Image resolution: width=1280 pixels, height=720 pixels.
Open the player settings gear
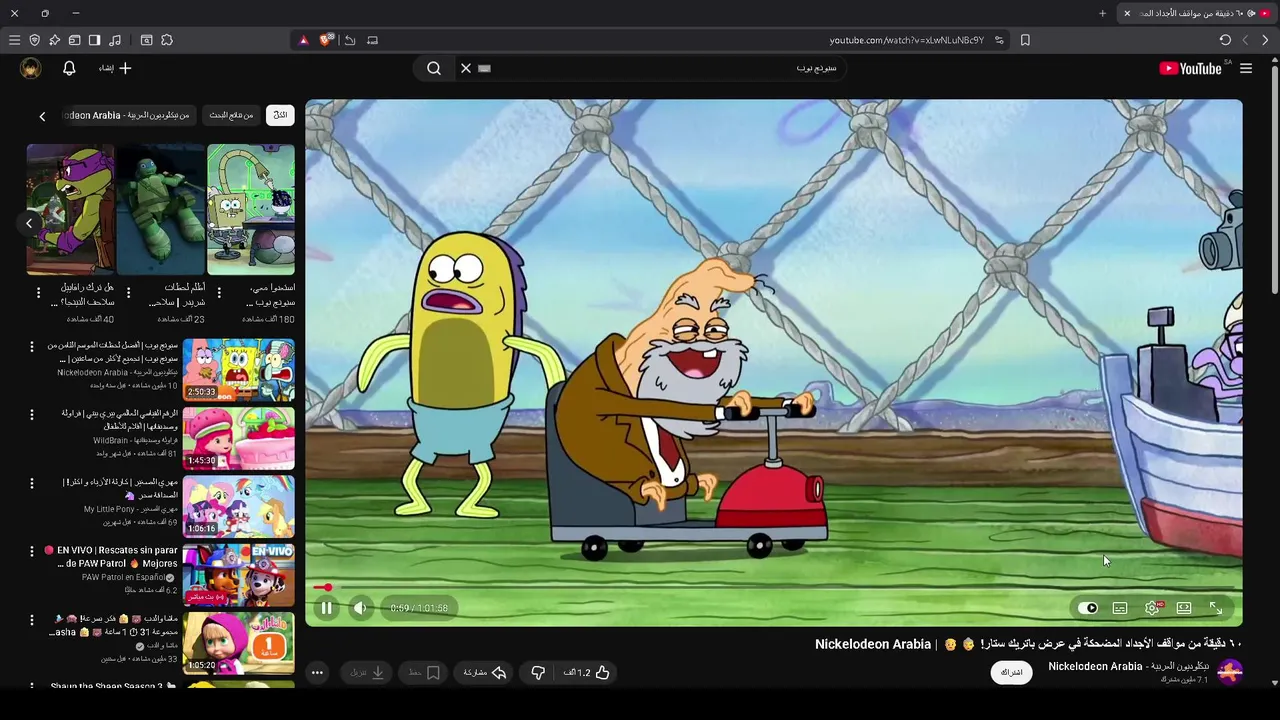tap(1152, 608)
